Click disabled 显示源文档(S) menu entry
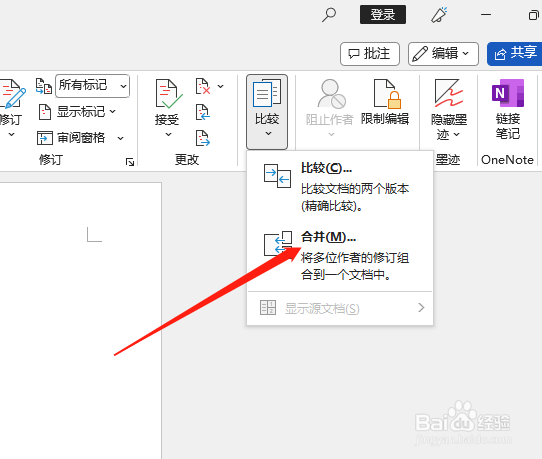 339,308
